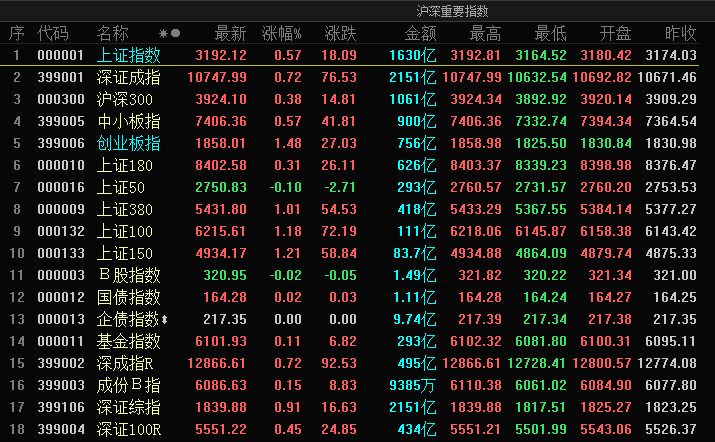Click code 399006
Image resolution: width=715 pixels, height=442 pixels.
pos(61,143)
